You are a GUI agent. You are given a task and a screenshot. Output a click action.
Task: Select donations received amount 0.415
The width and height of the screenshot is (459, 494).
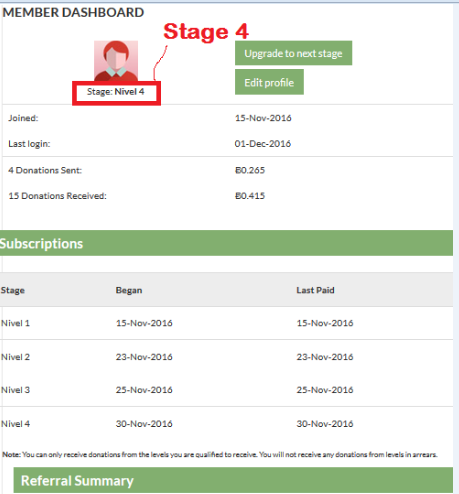pos(250,196)
